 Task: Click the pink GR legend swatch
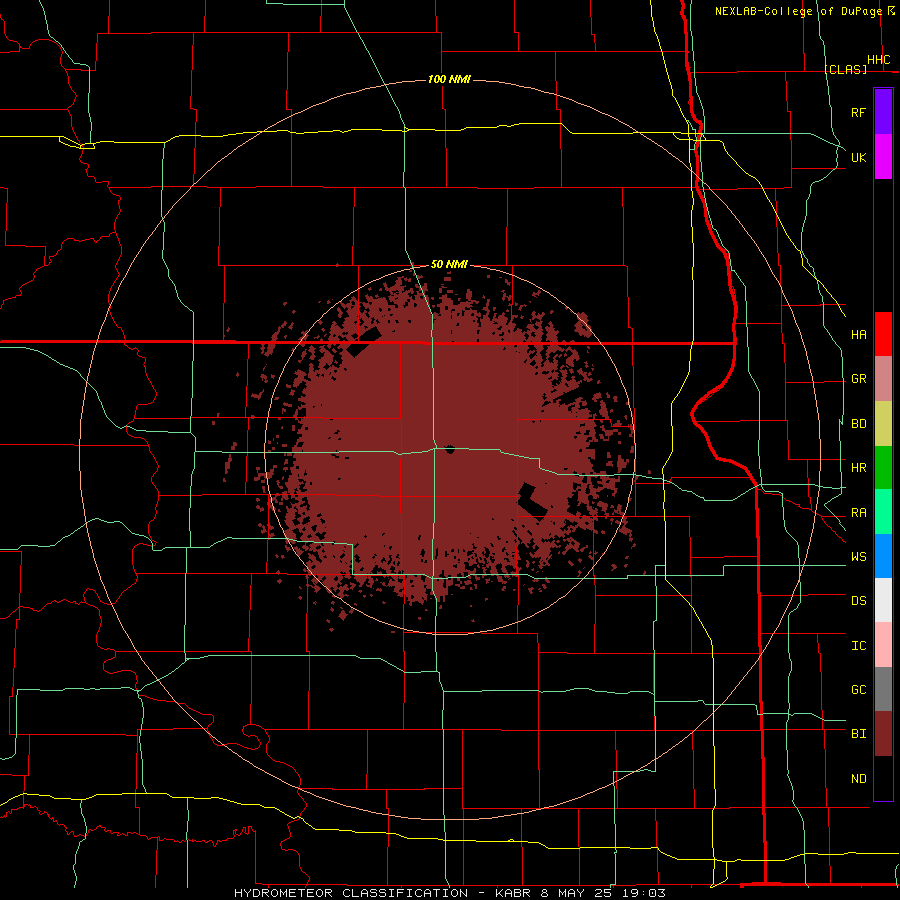pos(883,379)
